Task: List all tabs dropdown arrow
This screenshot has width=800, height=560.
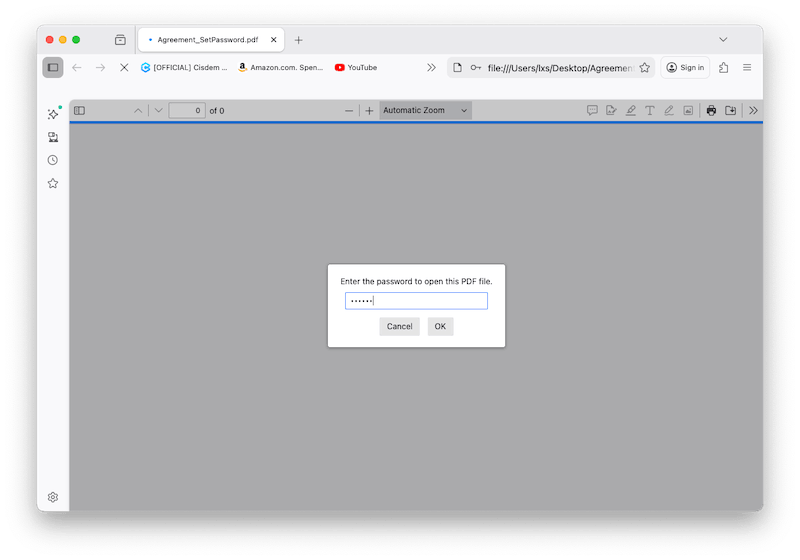Action: [723, 40]
